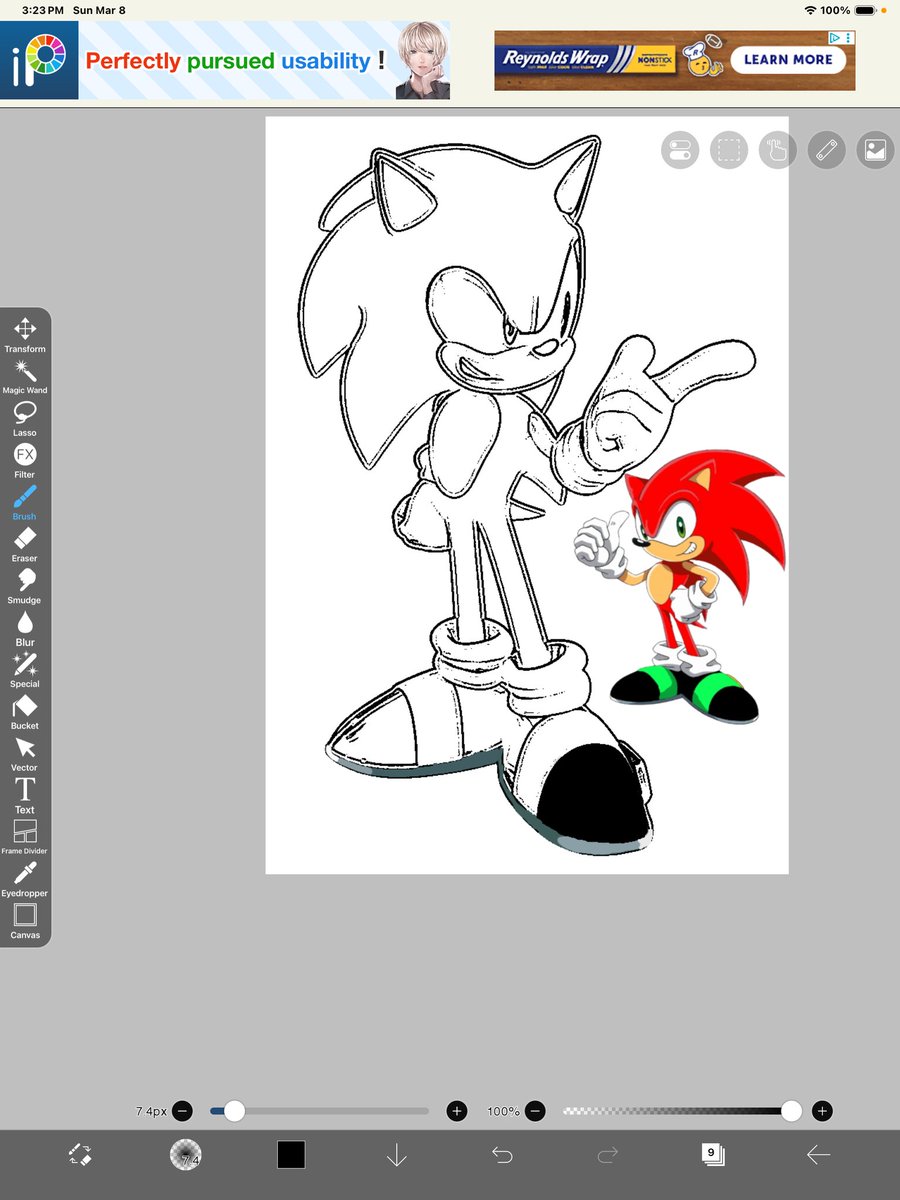Redo the last undone action
900x1200 pixels.
pos(607,1155)
